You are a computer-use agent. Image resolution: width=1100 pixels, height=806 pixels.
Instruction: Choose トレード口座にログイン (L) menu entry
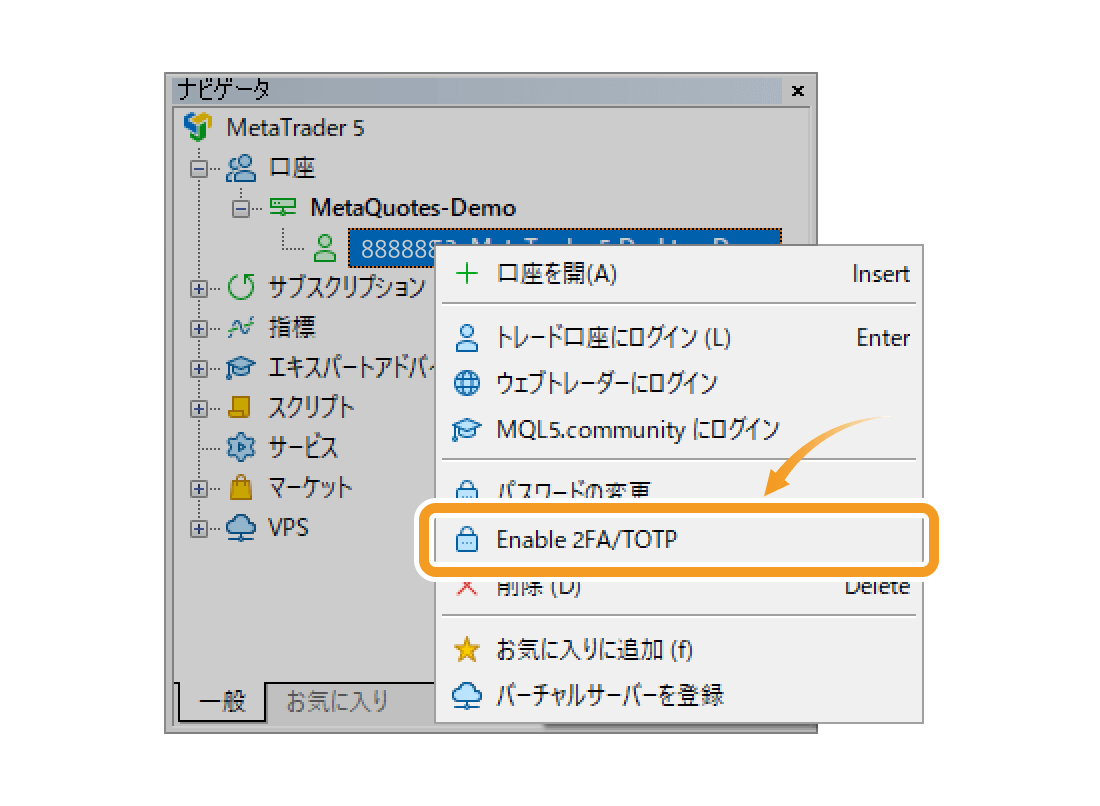[679, 338]
